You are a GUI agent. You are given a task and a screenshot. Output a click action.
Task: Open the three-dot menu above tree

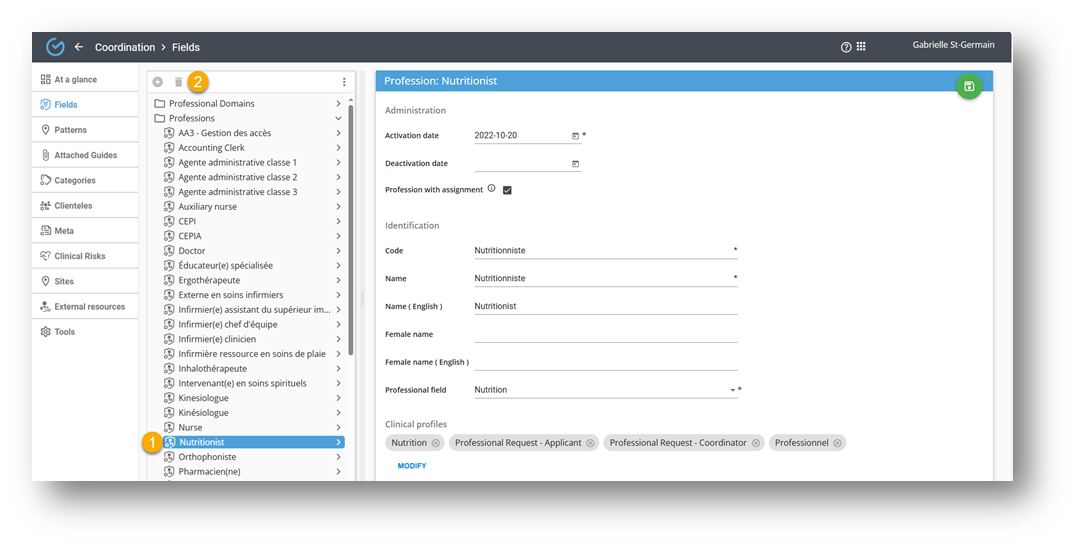tap(344, 82)
